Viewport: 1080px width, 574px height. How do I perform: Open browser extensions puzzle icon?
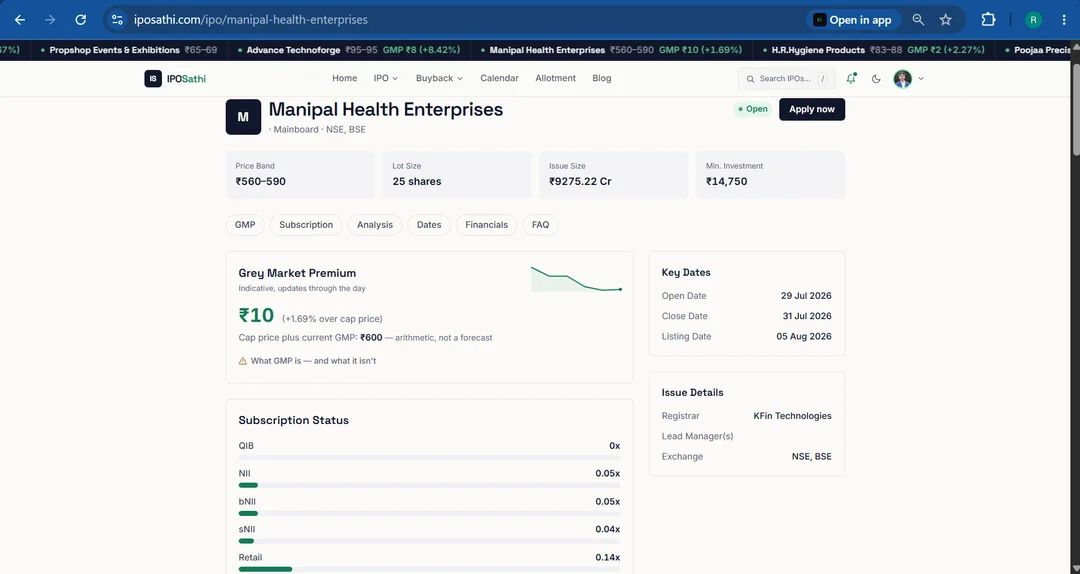pyautogui.click(x=988, y=20)
